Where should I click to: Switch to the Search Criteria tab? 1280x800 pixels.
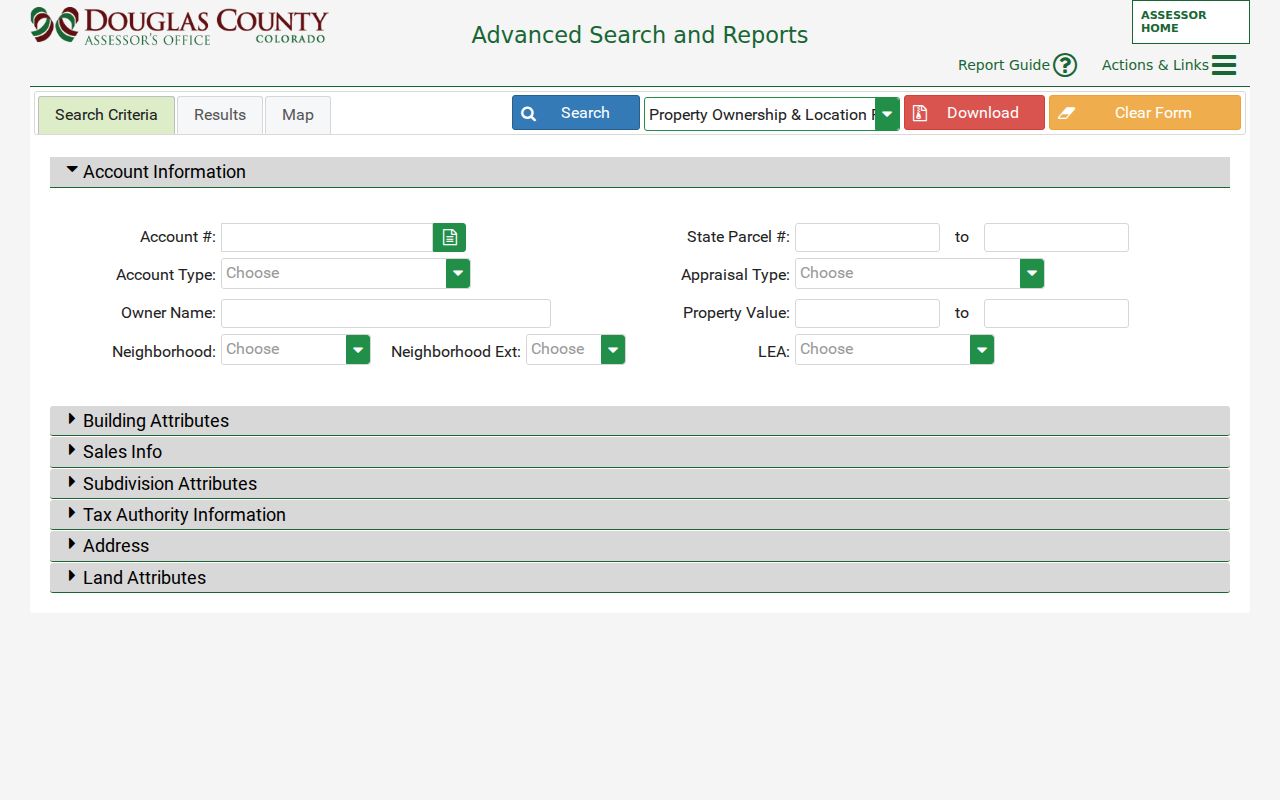coord(106,115)
